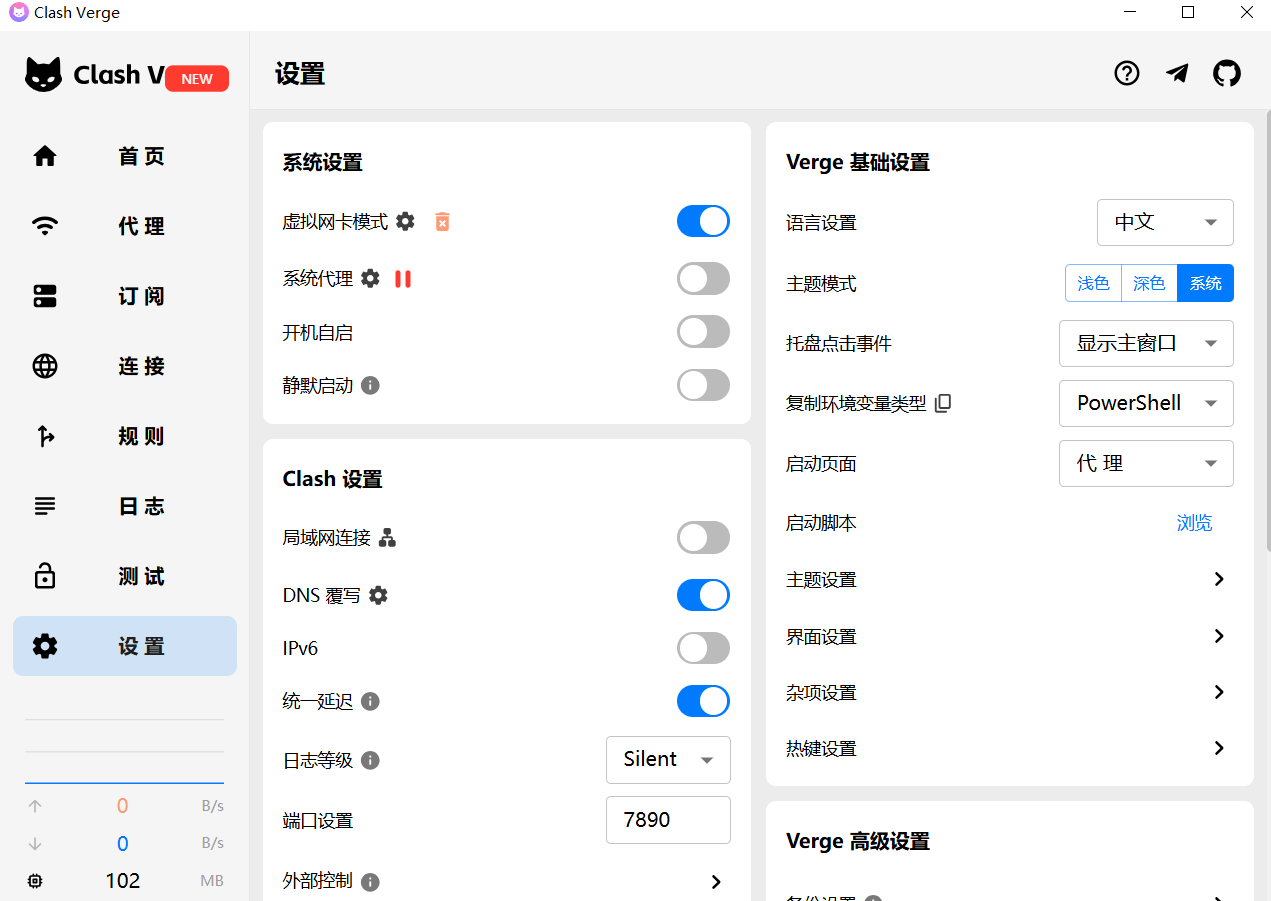Disable the 统一延迟 switch
Image resolution: width=1271 pixels, height=901 pixels.
tap(703, 701)
